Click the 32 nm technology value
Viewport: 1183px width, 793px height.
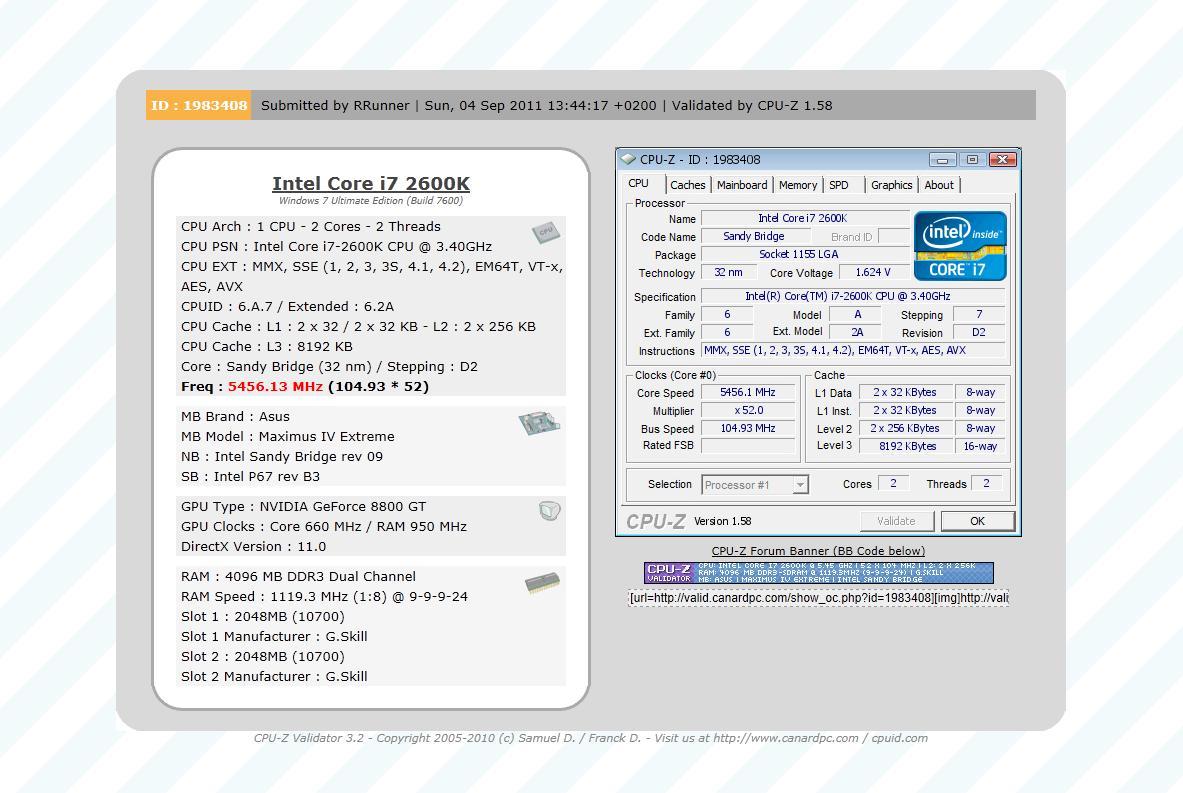pos(728,272)
